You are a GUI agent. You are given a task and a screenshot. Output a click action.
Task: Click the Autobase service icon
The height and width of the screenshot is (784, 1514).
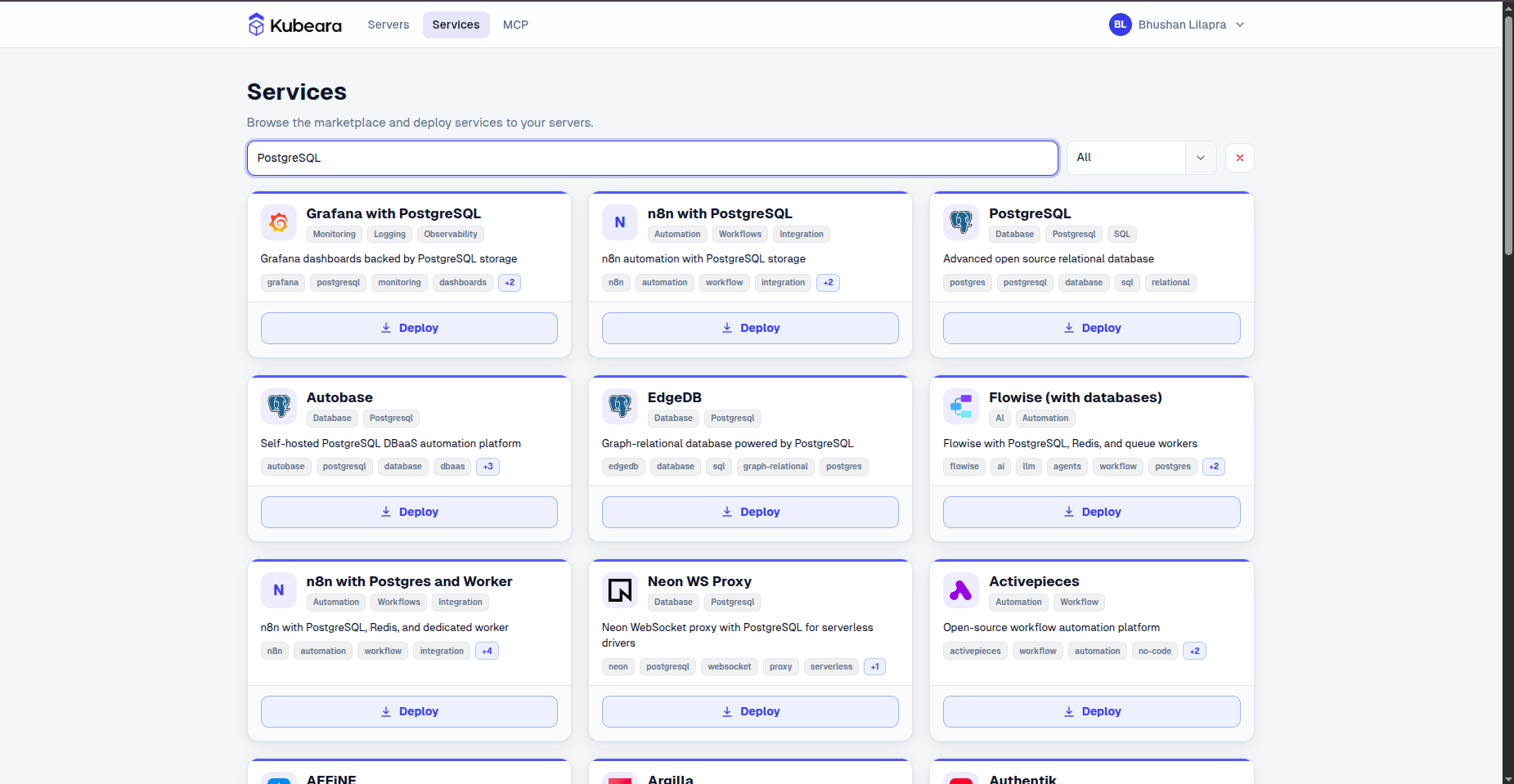click(x=279, y=406)
